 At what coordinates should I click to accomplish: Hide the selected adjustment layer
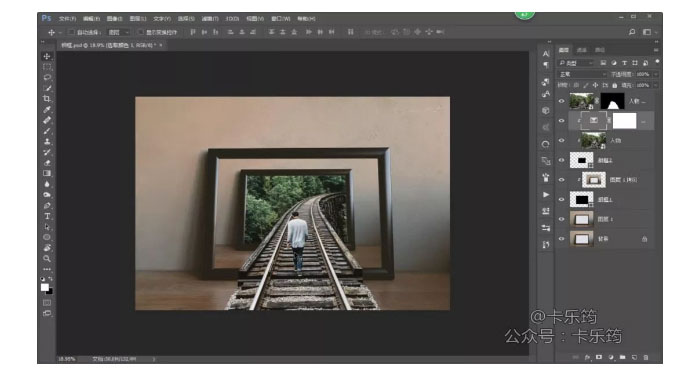click(562, 121)
